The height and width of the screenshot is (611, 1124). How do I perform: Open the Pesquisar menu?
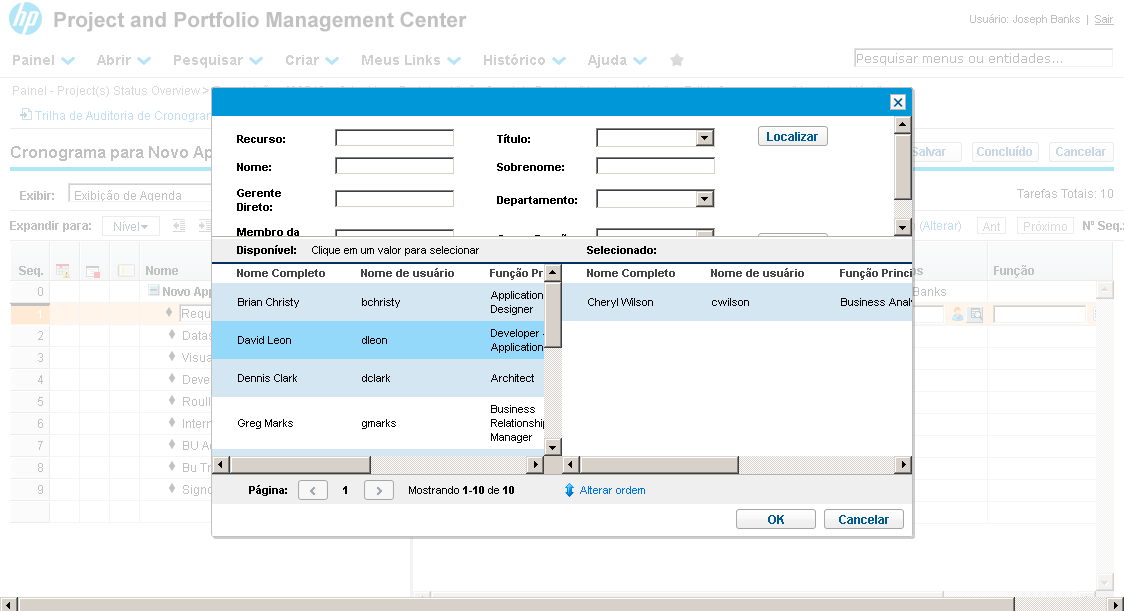coord(217,60)
